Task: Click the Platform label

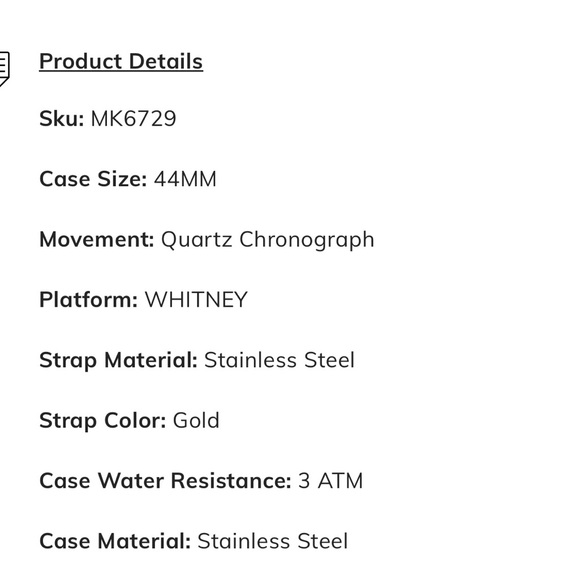Action: point(88,300)
